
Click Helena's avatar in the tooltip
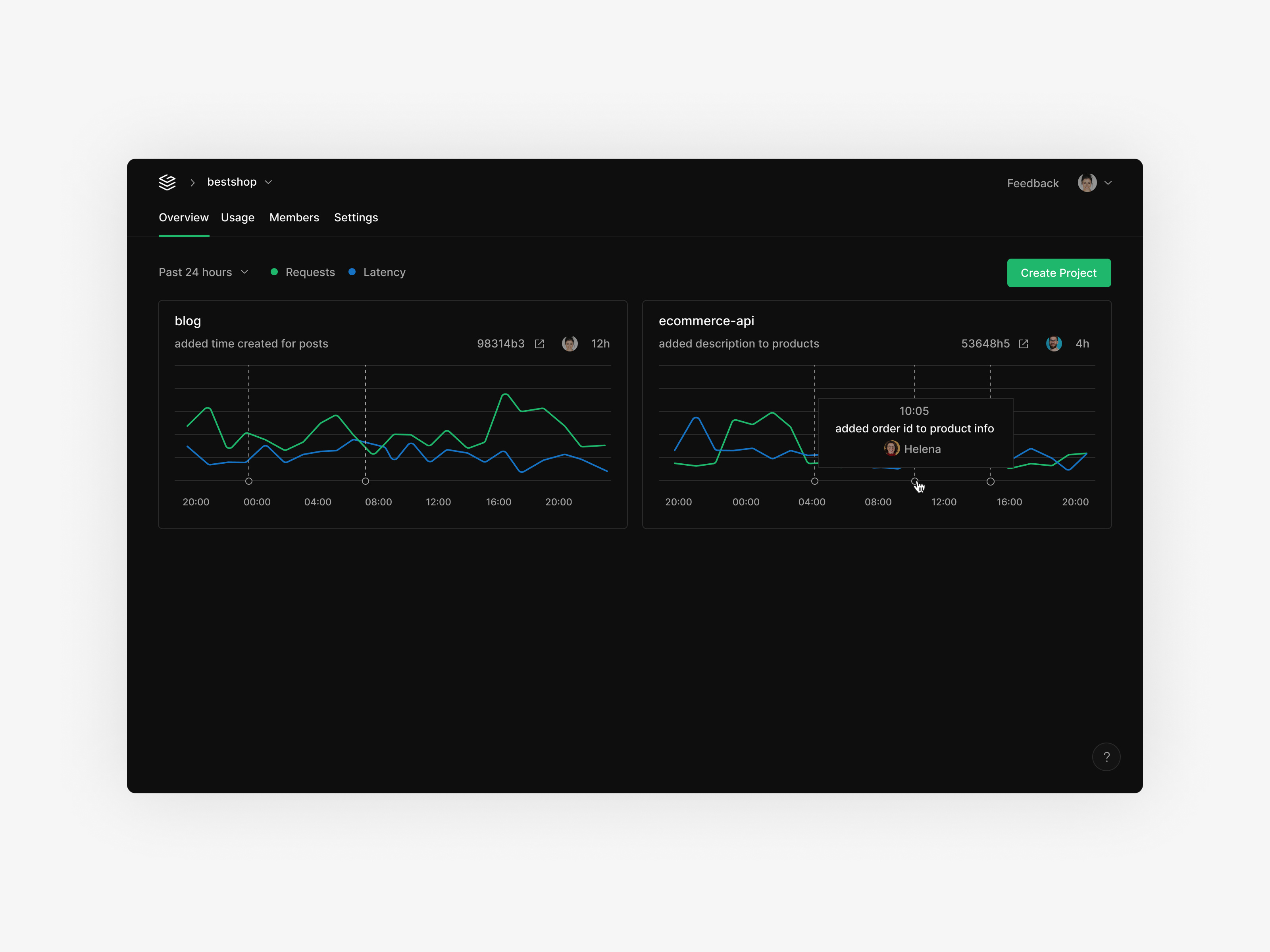point(892,448)
